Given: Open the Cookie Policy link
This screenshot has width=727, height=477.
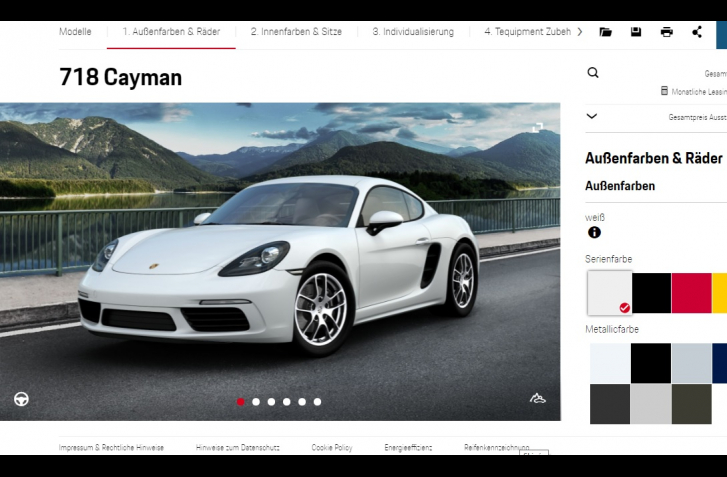Looking at the screenshot, I should [x=332, y=447].
